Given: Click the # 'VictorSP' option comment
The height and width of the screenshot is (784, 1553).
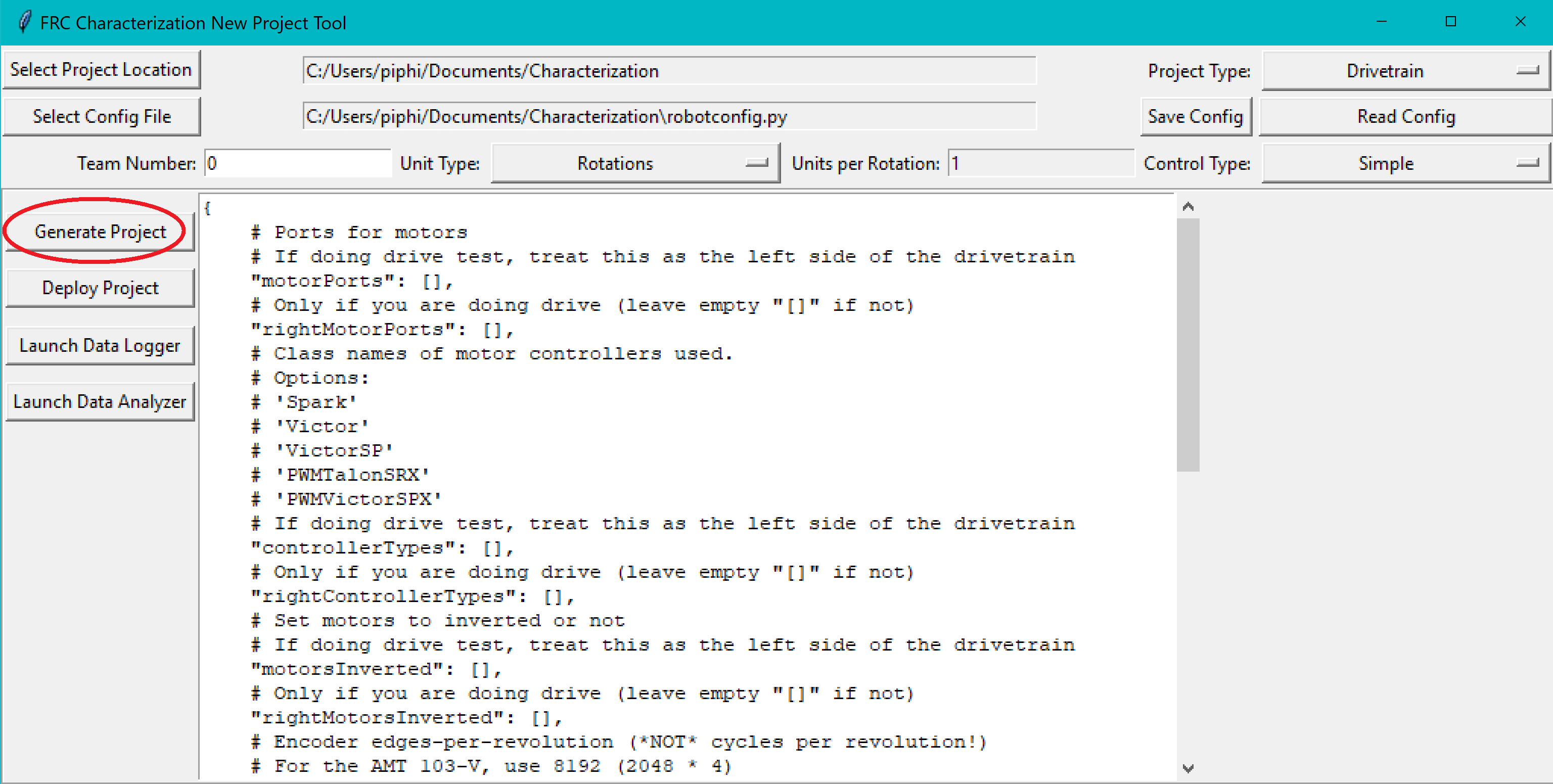Looking at the screenshot, I should click(x=322, y=451).
